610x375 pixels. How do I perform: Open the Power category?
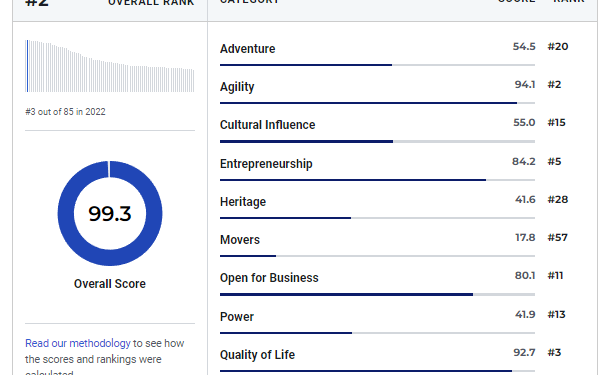(x=237, y=317)
